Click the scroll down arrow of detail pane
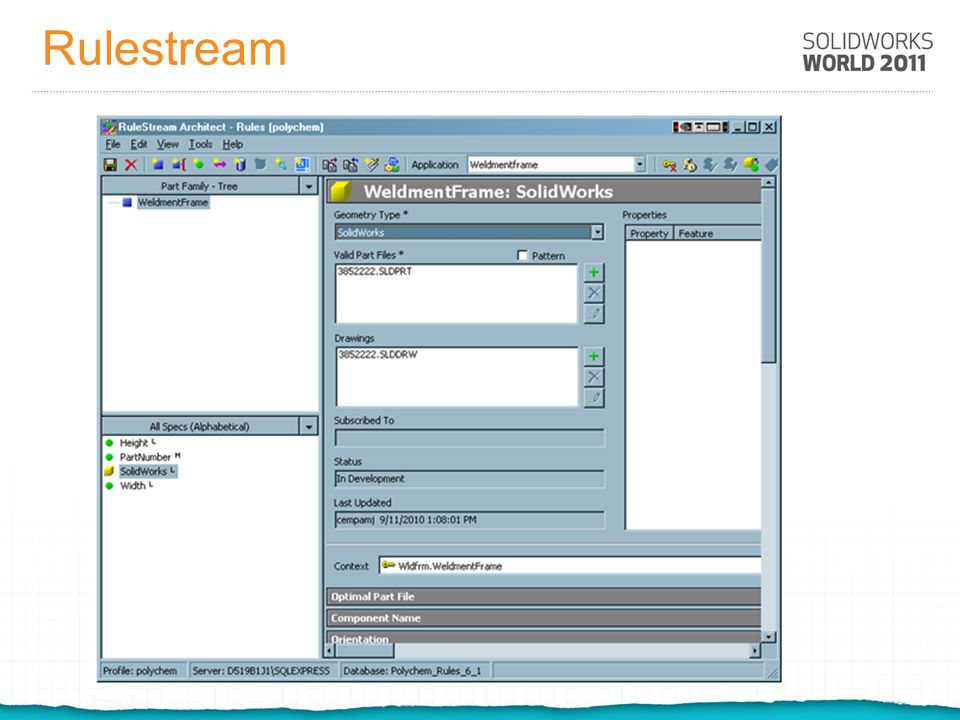Viewport: 960px width, 720px height. pos(768,637)
